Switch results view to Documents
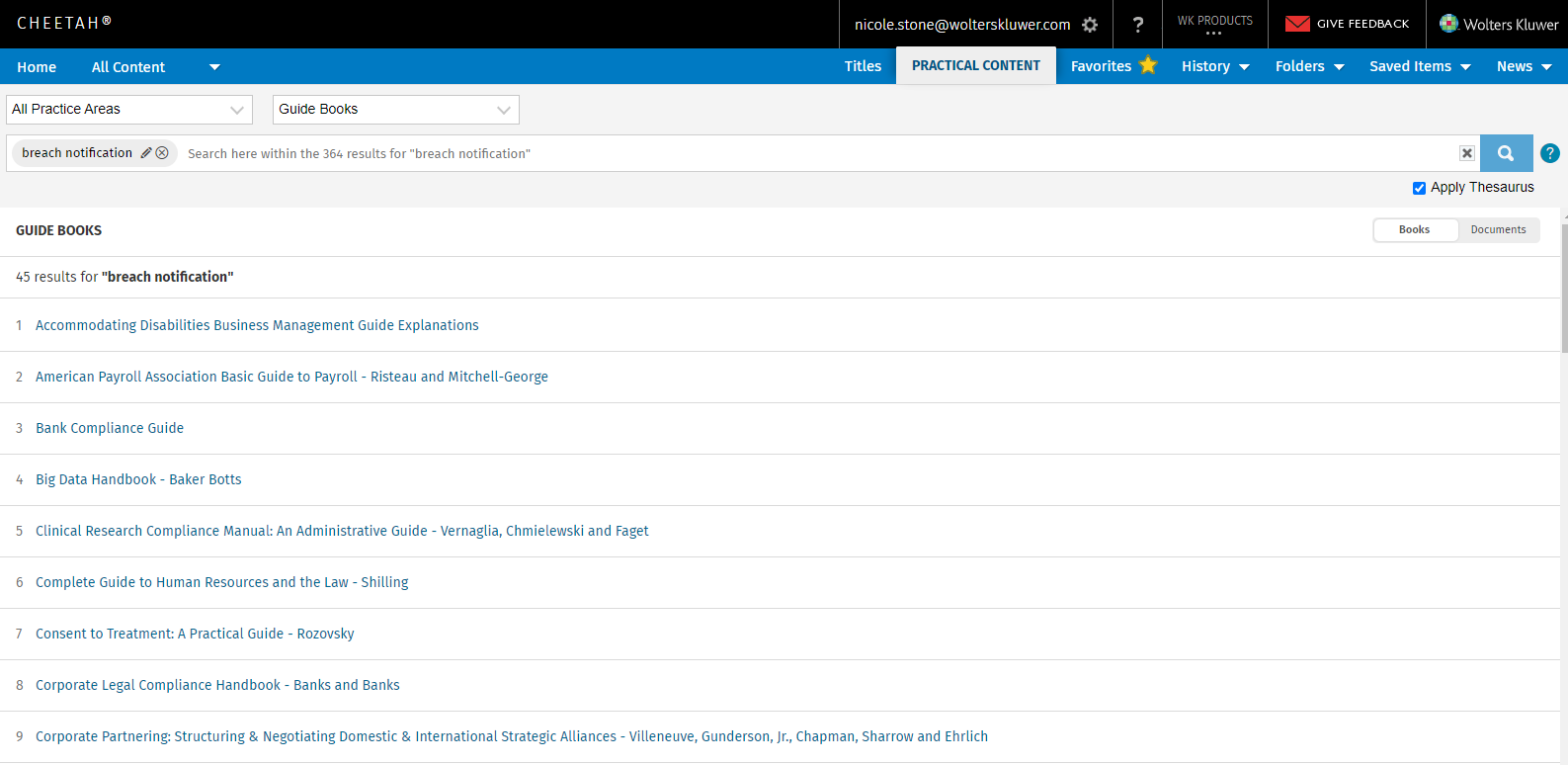 (x=1498, y=229)
